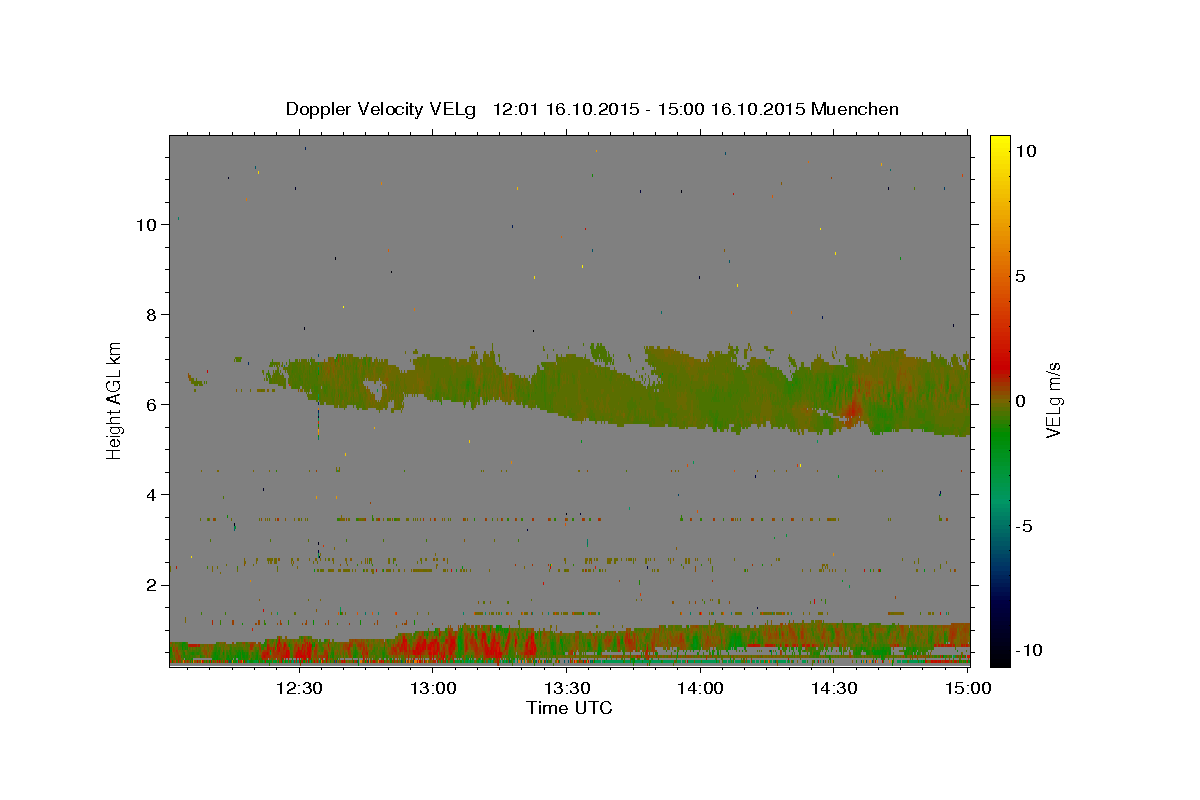1200x800 pixels.
Task: Click the height tick label '10'
Action: tap(146, 225)
